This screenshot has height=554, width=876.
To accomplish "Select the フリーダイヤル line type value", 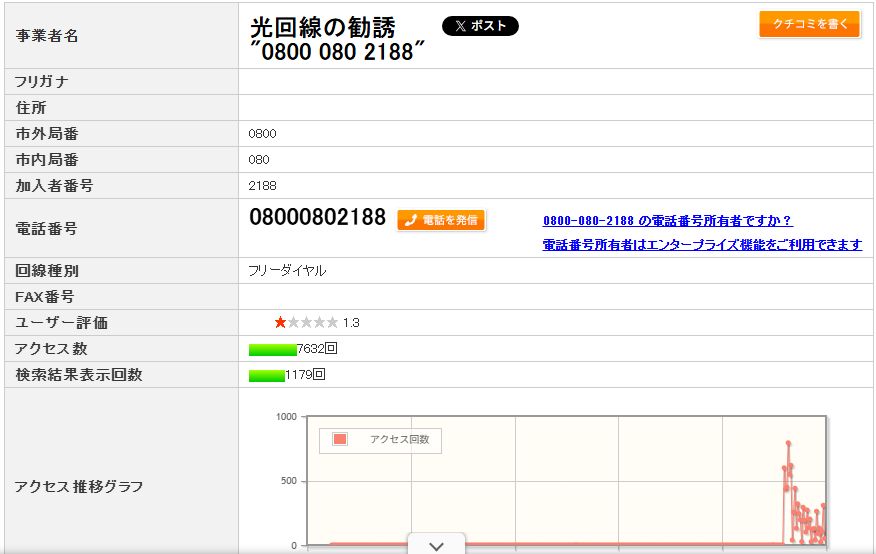I will pyautogui.click(x=287, y=271).
